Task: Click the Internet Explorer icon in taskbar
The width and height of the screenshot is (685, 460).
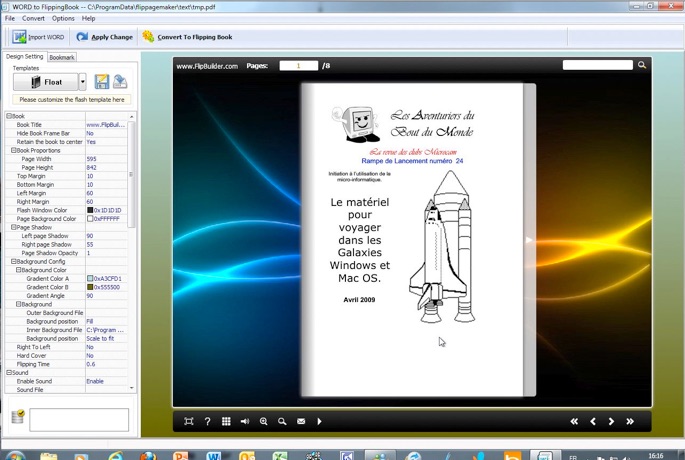Action: 116,456
